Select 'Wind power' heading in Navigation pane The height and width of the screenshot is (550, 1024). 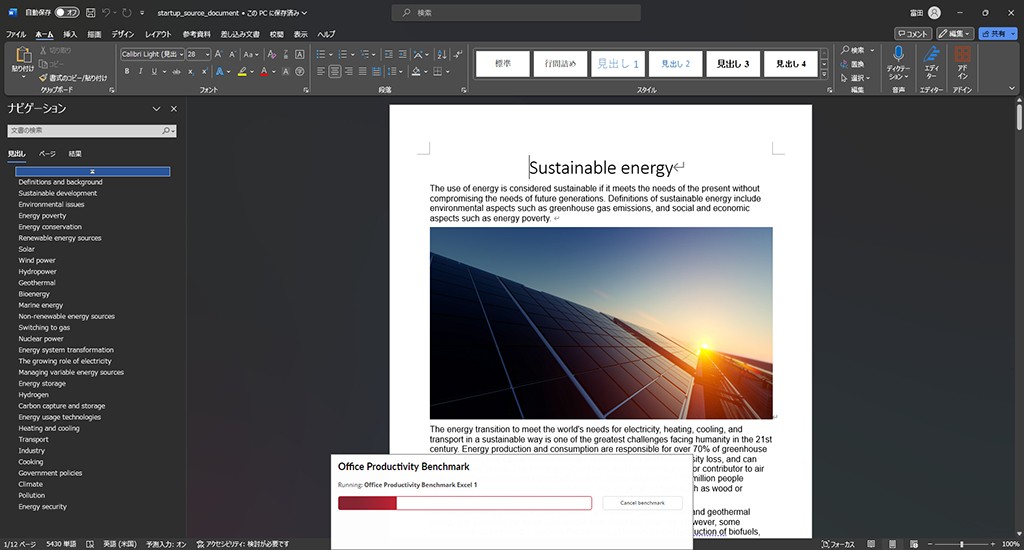point(37,260)
